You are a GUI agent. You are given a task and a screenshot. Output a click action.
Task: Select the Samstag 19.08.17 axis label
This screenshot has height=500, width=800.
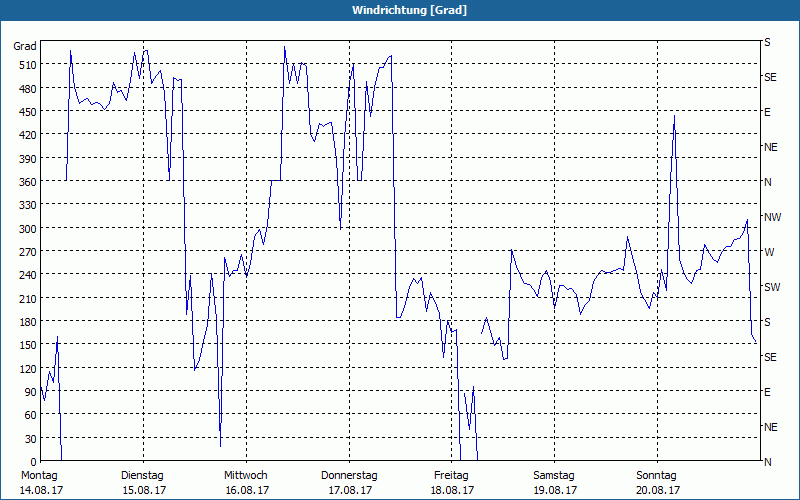555,483
